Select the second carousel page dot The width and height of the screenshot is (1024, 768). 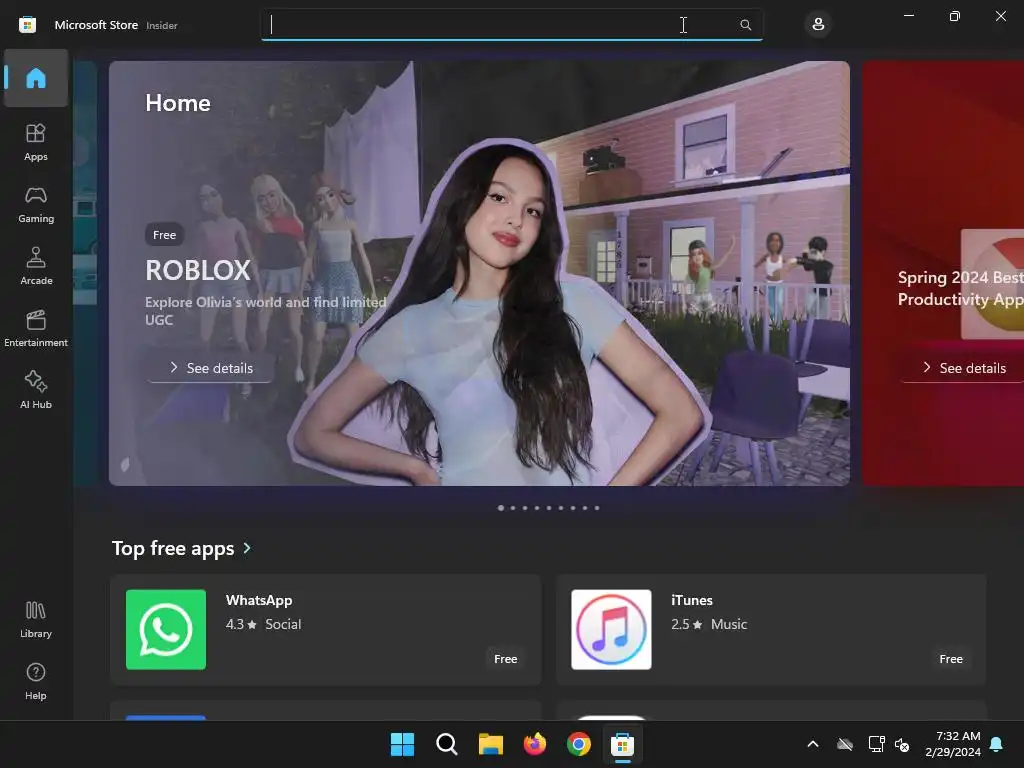point(513,507)
